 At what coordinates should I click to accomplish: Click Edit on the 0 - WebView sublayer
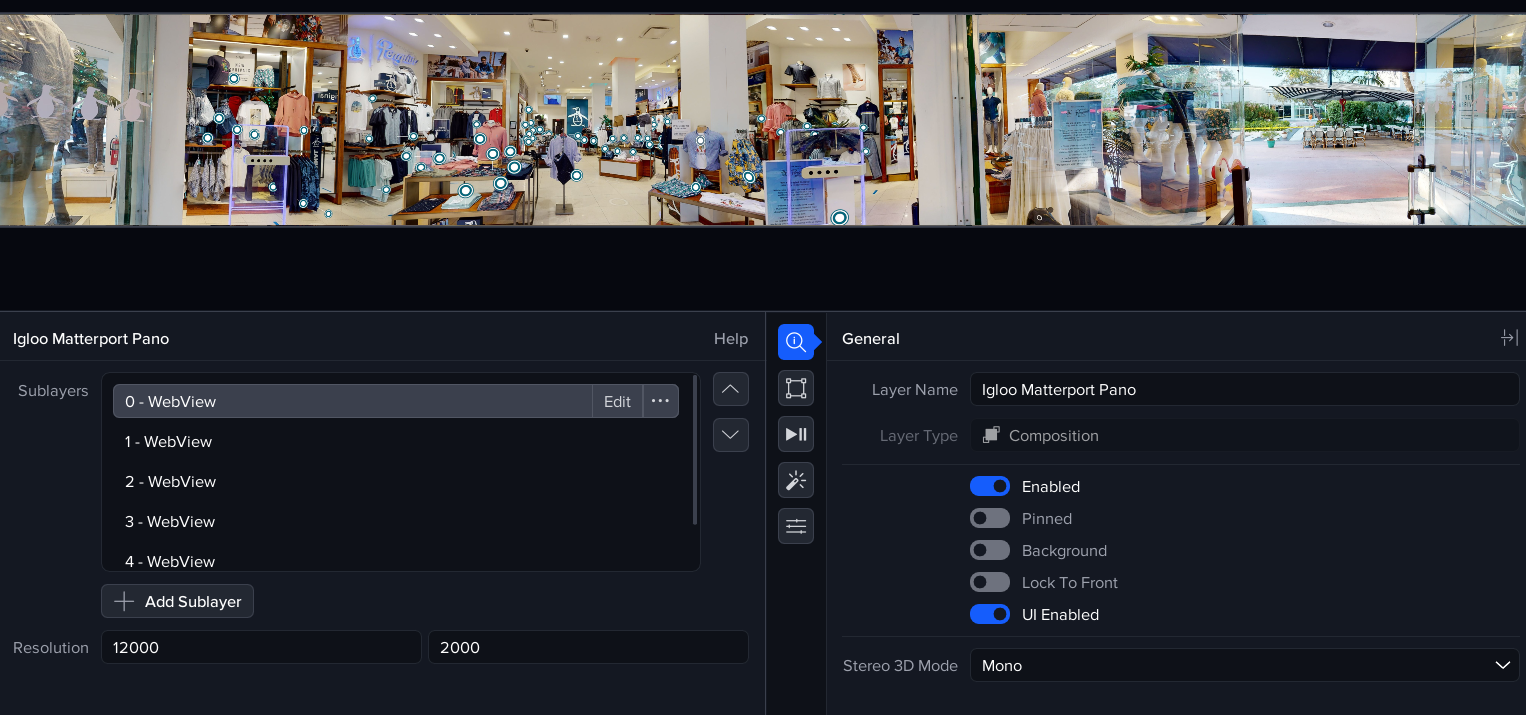pyautogui.click(x=617, y=401)
